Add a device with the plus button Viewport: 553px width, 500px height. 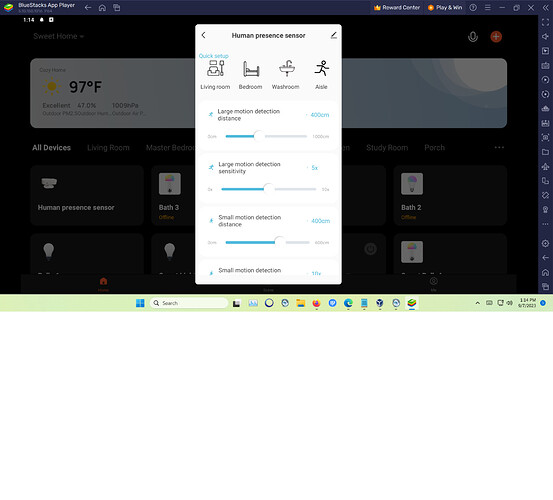(496, 36)
